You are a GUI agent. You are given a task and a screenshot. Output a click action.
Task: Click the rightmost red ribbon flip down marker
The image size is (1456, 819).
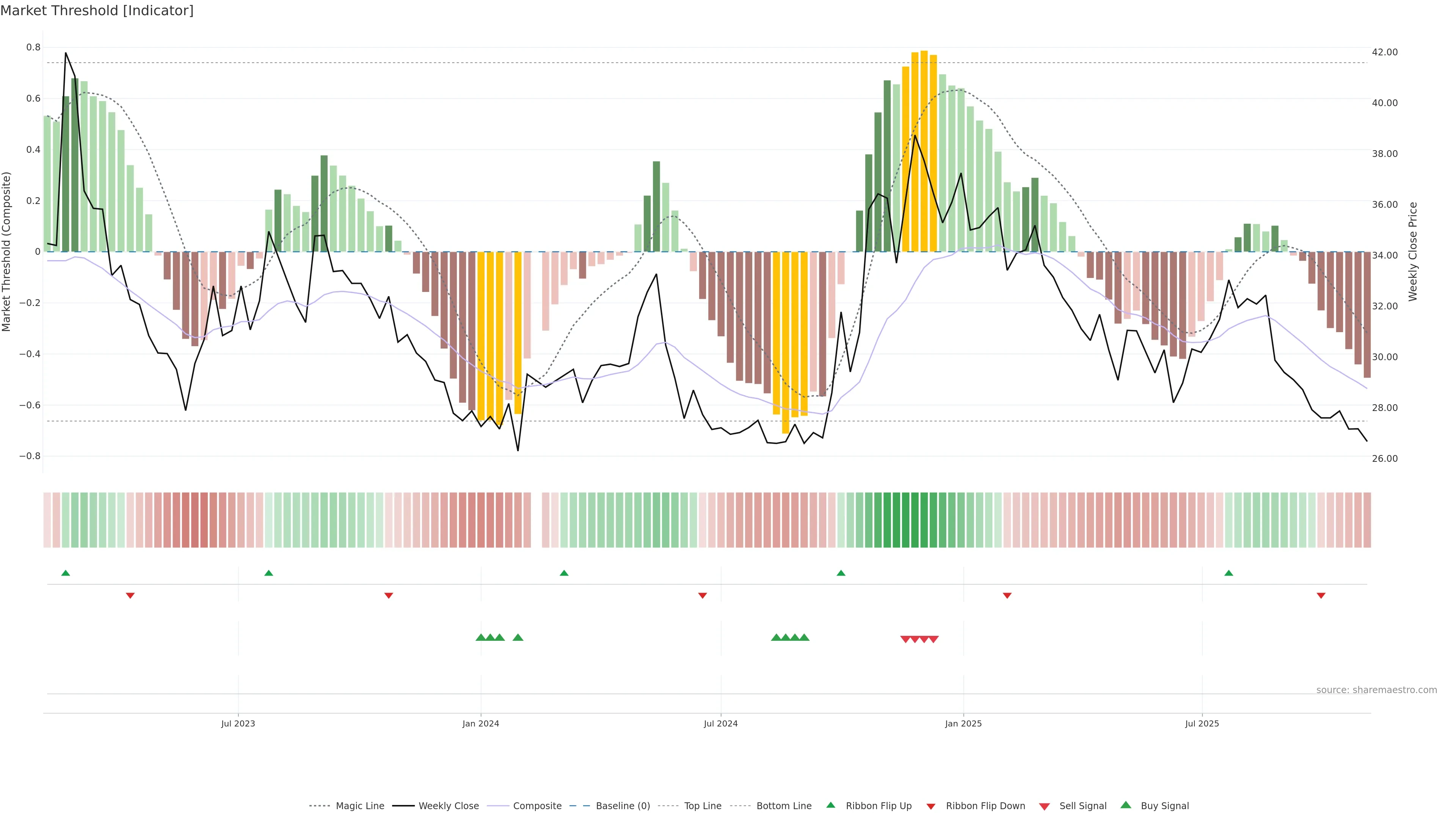click(1321, 595)
